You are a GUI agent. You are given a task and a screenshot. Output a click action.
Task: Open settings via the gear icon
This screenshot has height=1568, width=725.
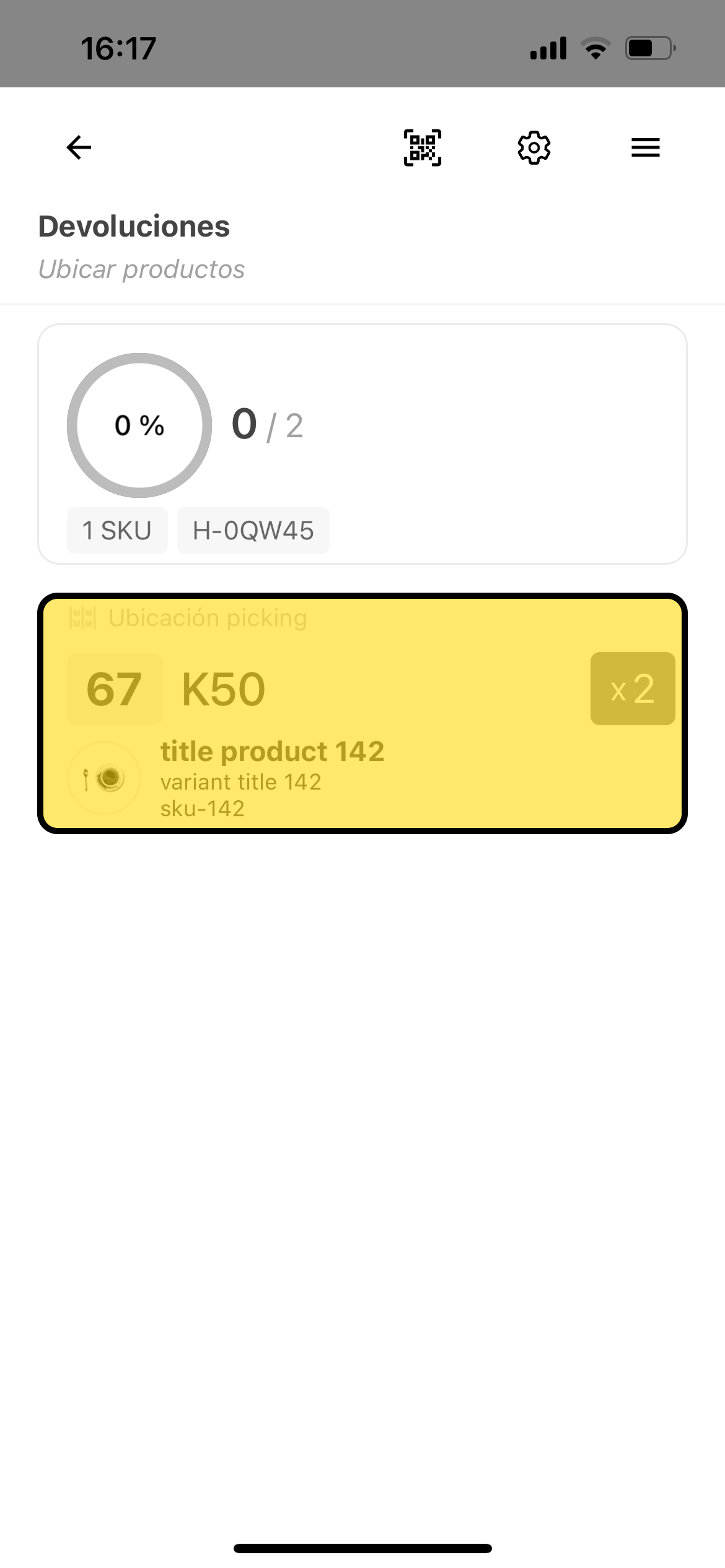tap(534, 147)
